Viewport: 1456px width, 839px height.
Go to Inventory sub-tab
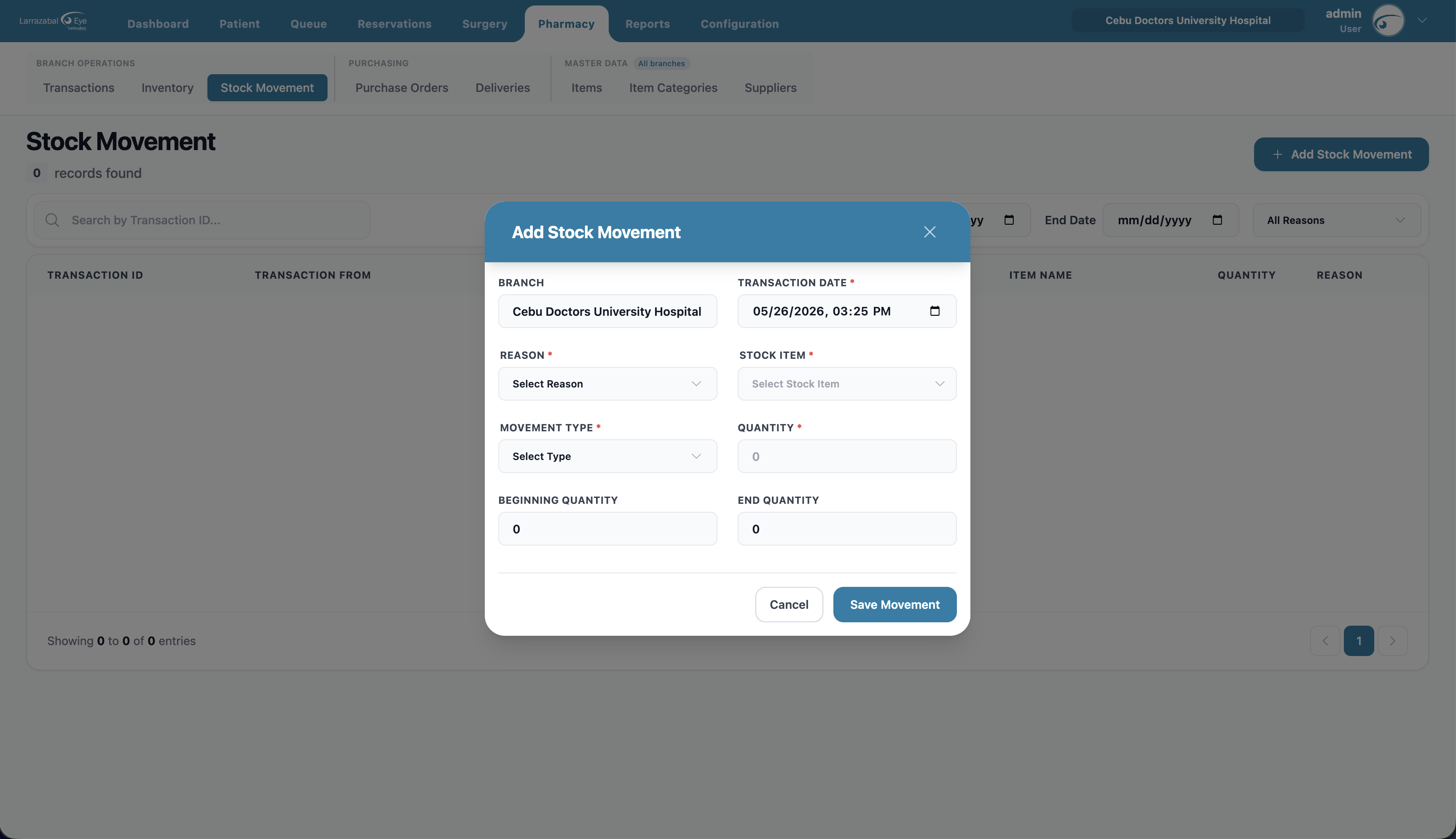168,88
